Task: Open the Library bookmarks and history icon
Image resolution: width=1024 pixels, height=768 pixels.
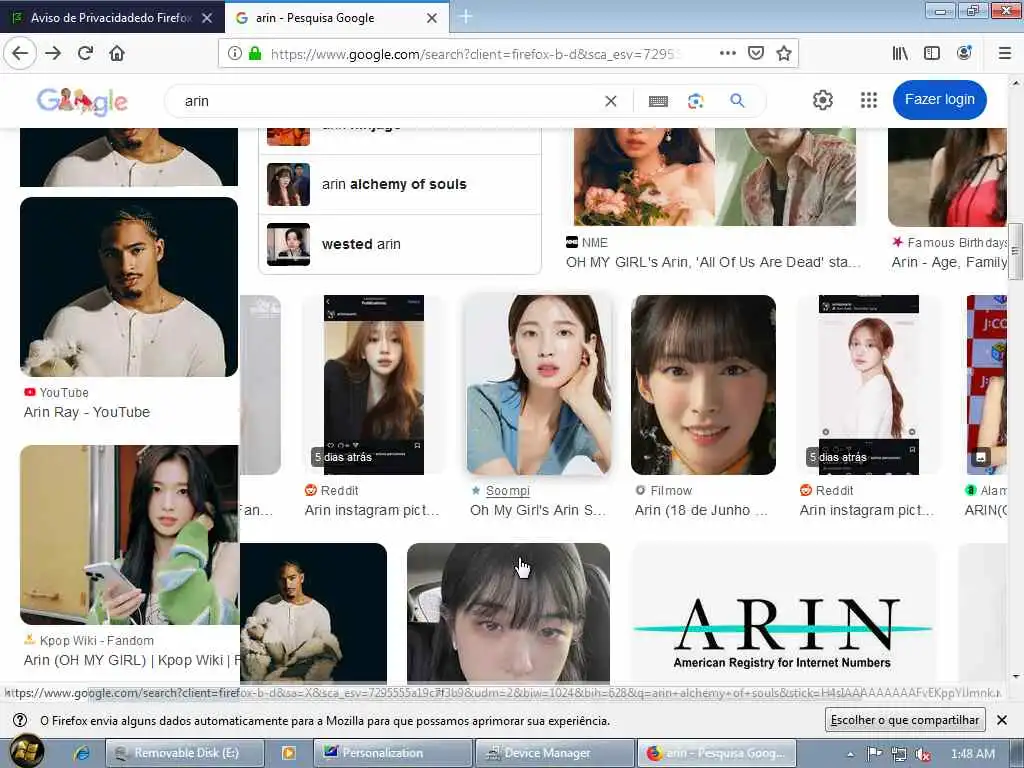Action: pos(900,53)
